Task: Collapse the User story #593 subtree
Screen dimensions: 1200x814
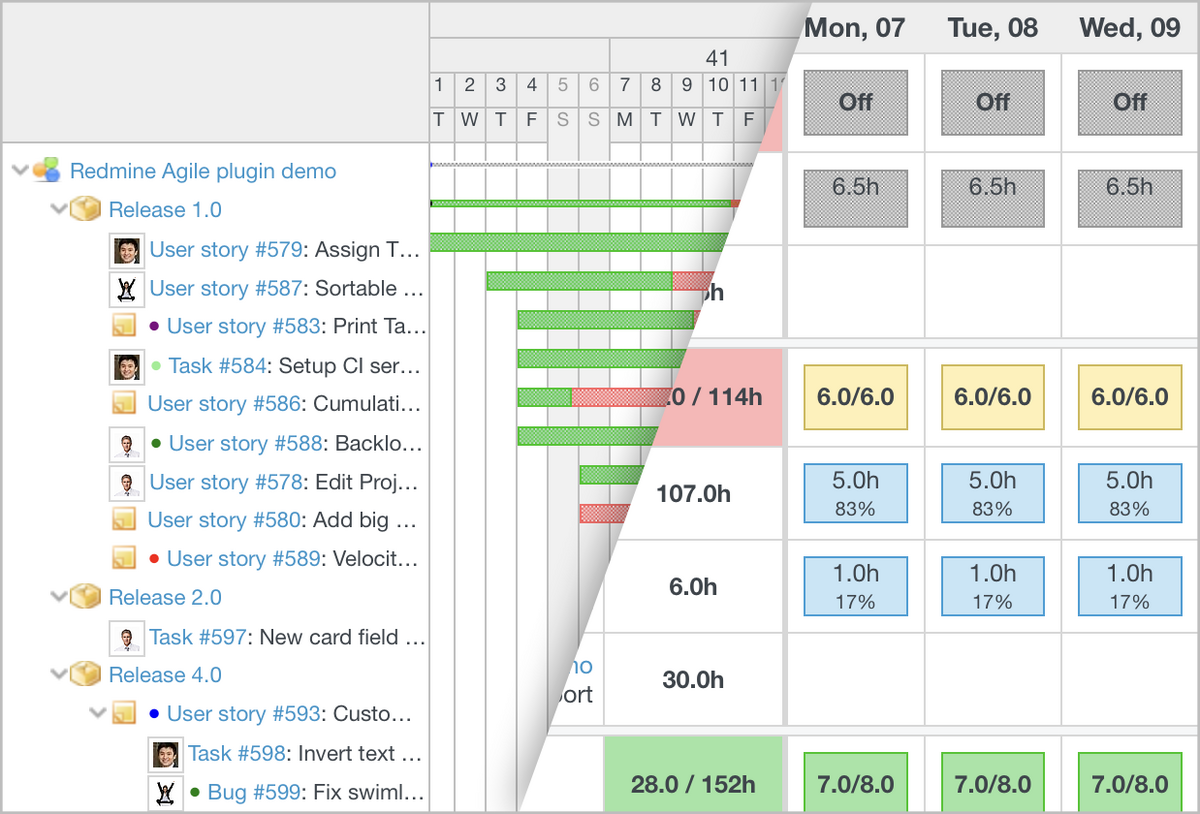Action: (97, 713)
